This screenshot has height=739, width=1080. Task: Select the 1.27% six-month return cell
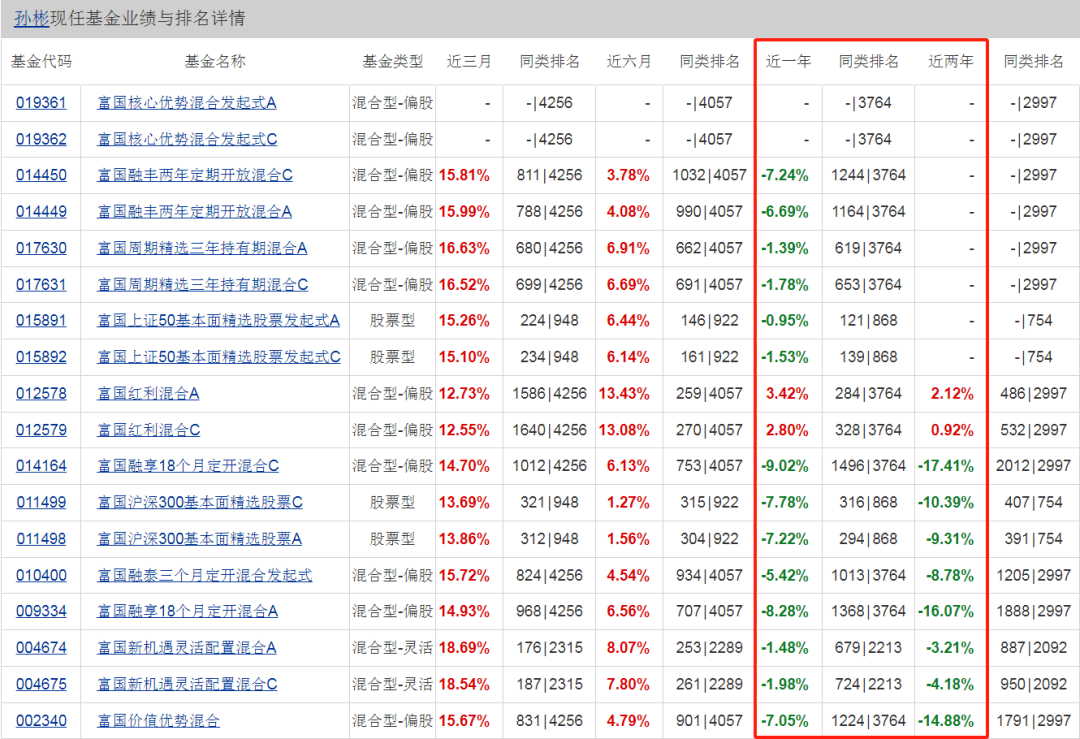click(x=628, y=502)
